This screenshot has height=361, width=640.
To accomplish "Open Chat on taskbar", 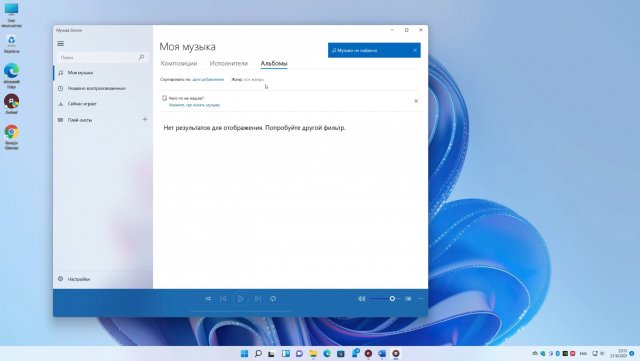I will coord(299,354).
